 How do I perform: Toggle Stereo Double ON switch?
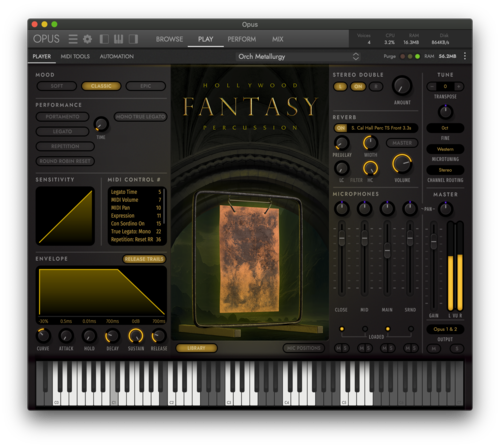(358, 86)
